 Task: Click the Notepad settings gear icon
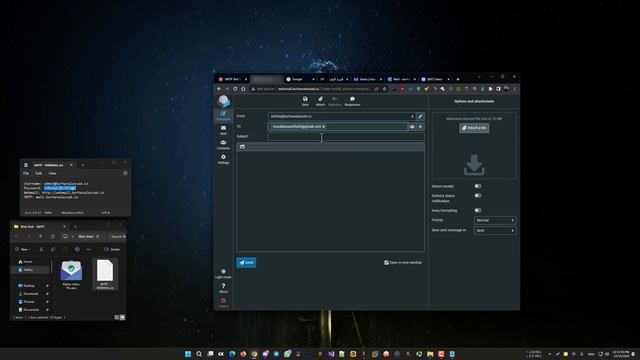point(125,173)
